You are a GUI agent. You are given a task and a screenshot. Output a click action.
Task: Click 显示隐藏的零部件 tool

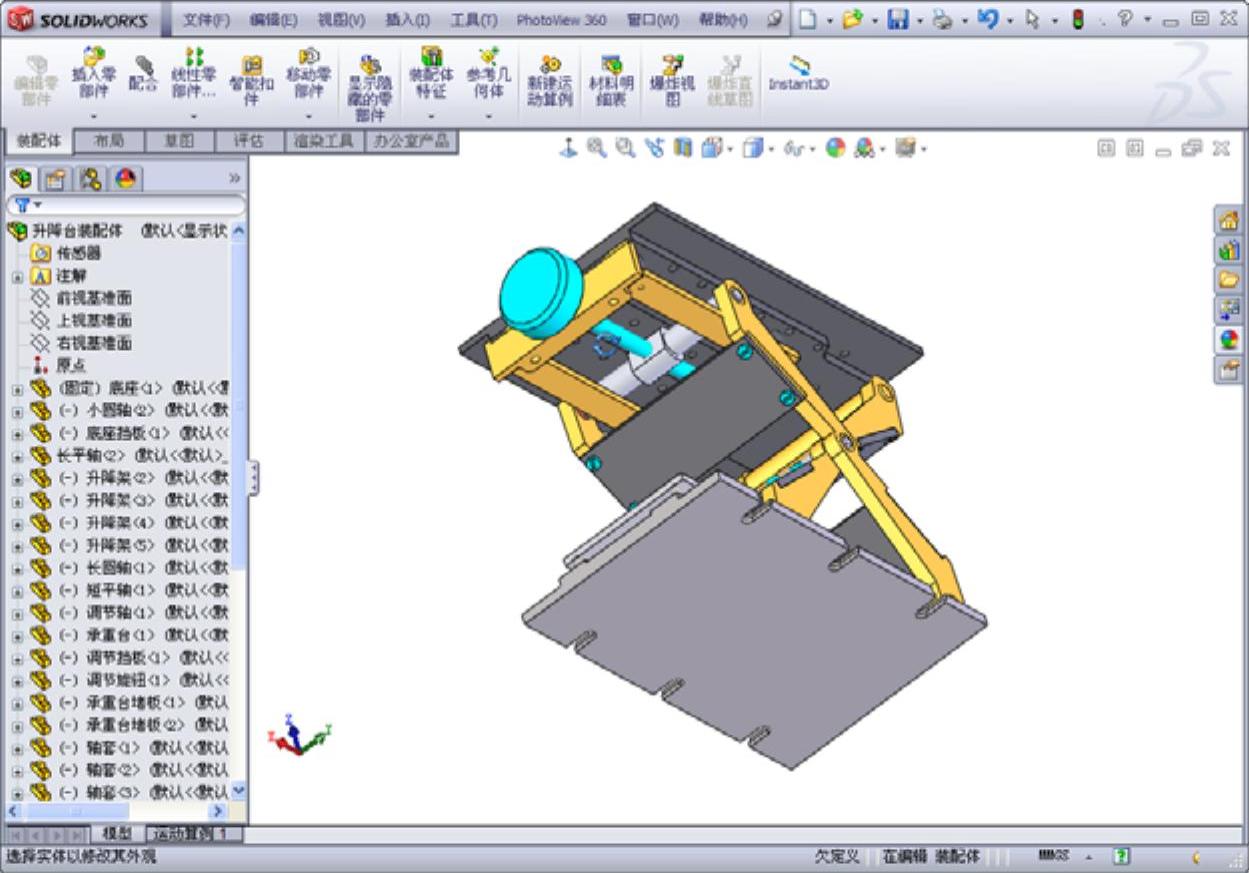coord(370,88)
